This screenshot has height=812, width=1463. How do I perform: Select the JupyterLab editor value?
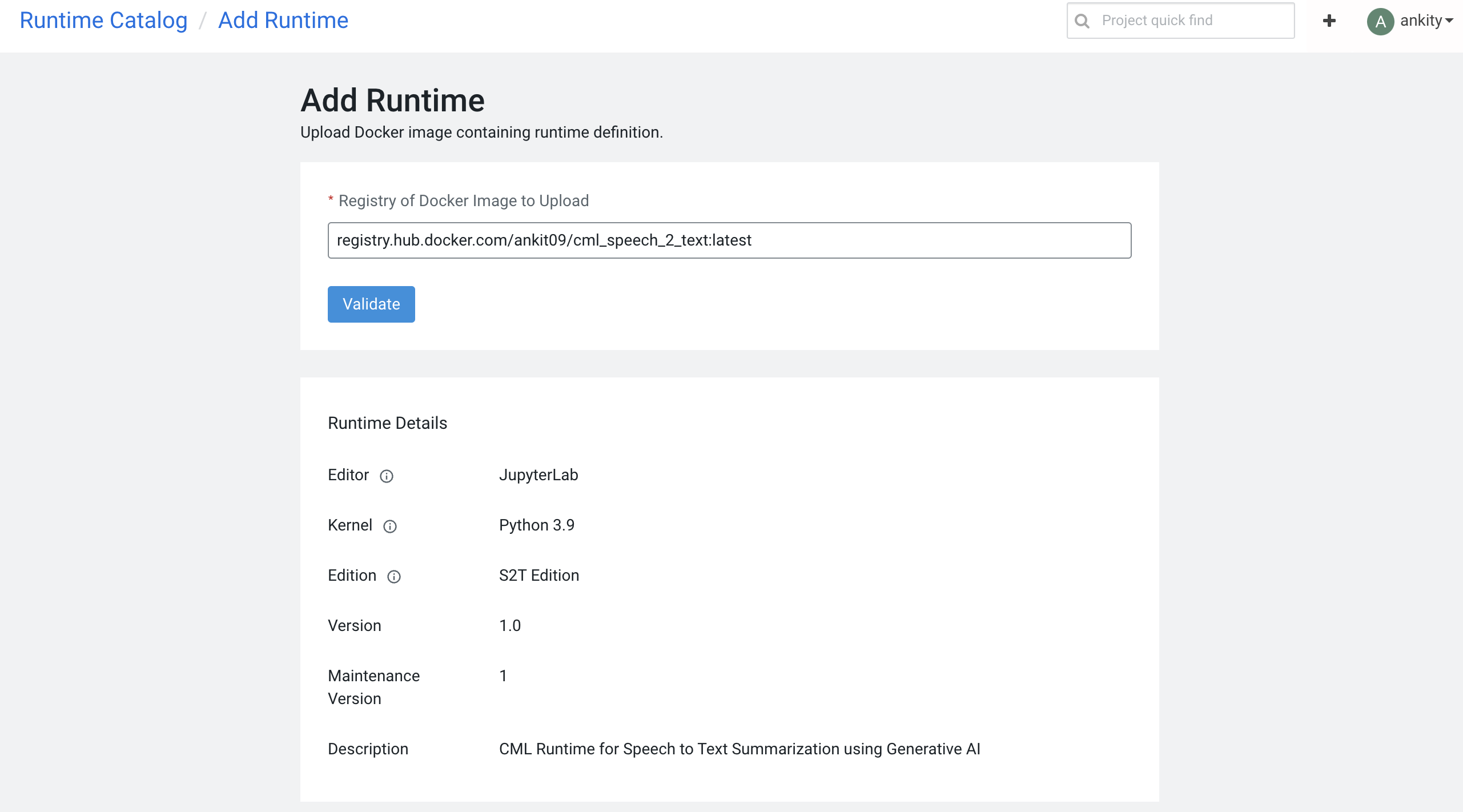[538, 475]
